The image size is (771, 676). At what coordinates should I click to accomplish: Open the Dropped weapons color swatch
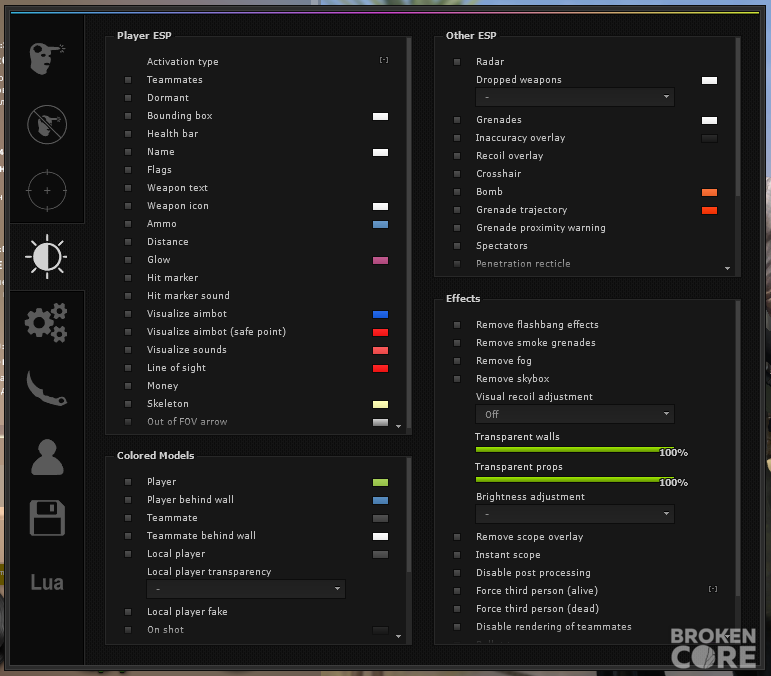[x=709, y=80]
